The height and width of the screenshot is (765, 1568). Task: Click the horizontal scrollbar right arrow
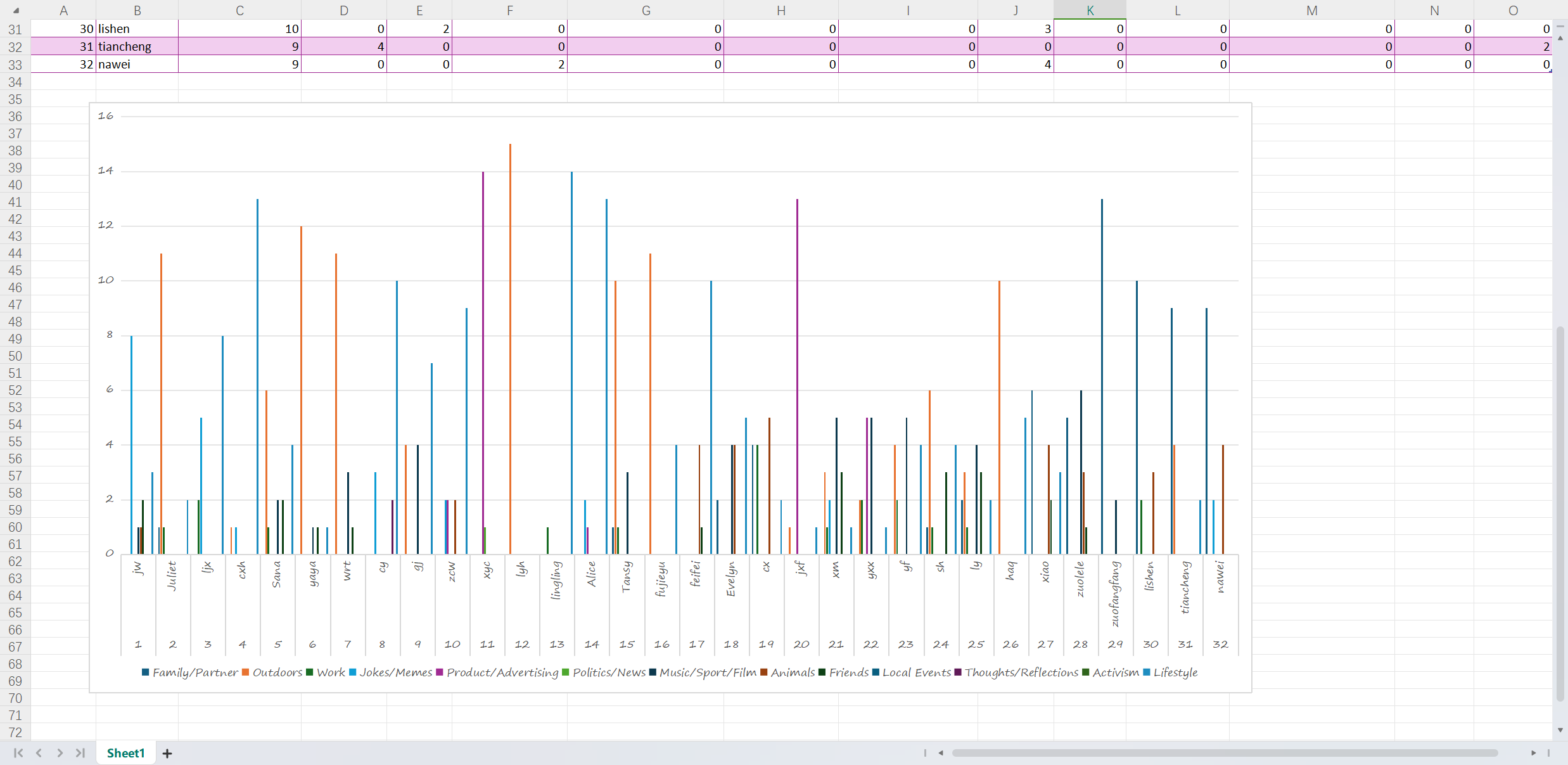(1533, 753)
